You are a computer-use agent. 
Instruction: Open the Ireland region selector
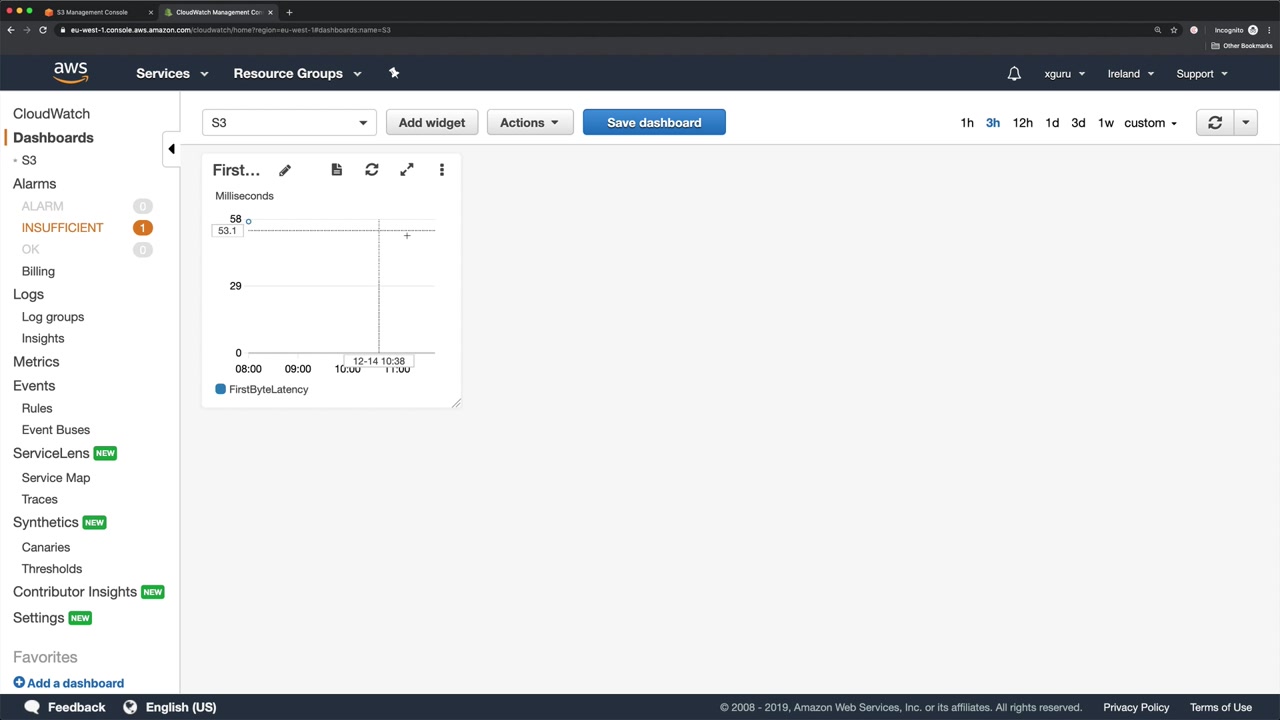tap(1131, 74)
